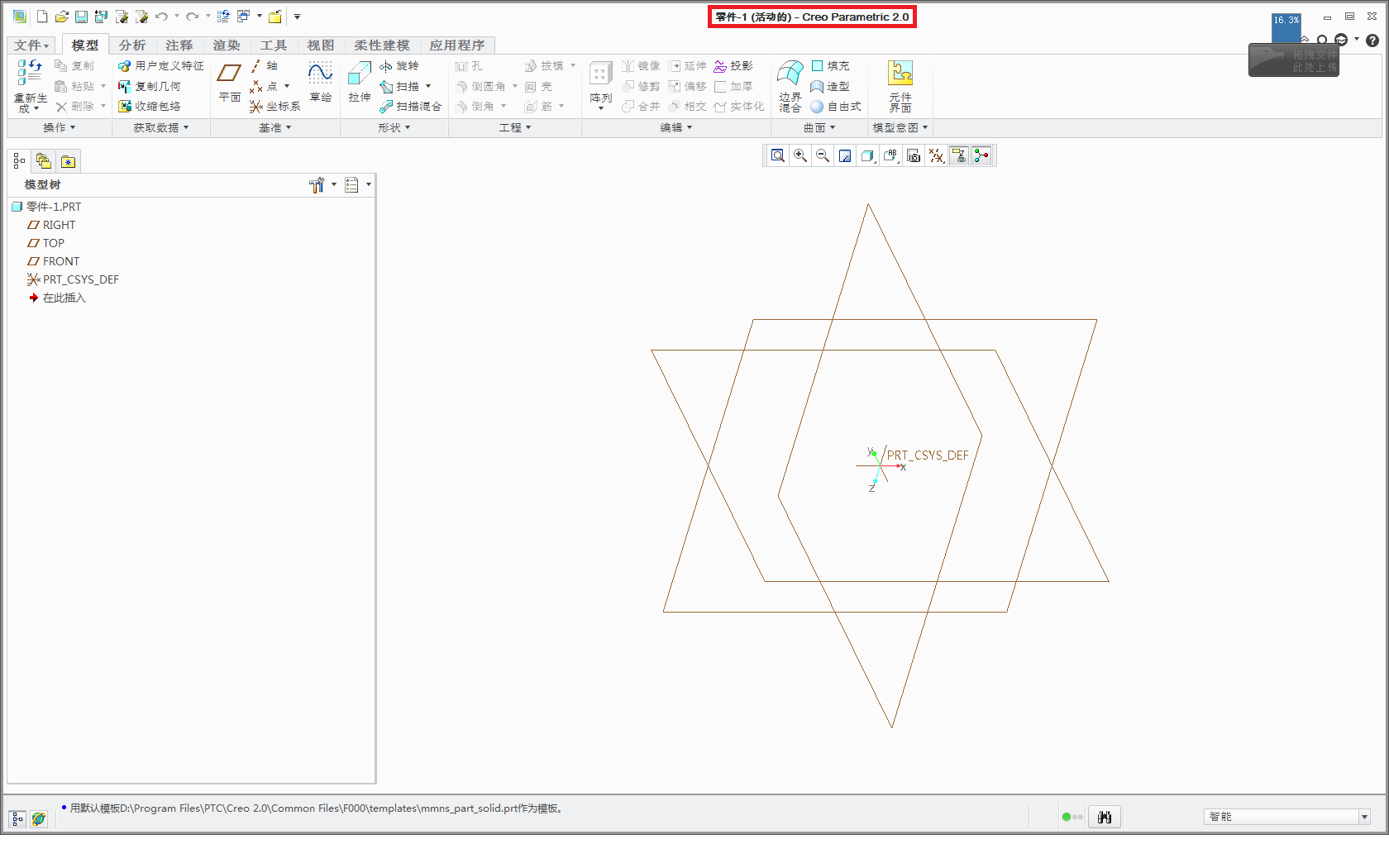The image size is (1389, 868).
Task: Undo the last action
Action: click(x=161, y=17)
